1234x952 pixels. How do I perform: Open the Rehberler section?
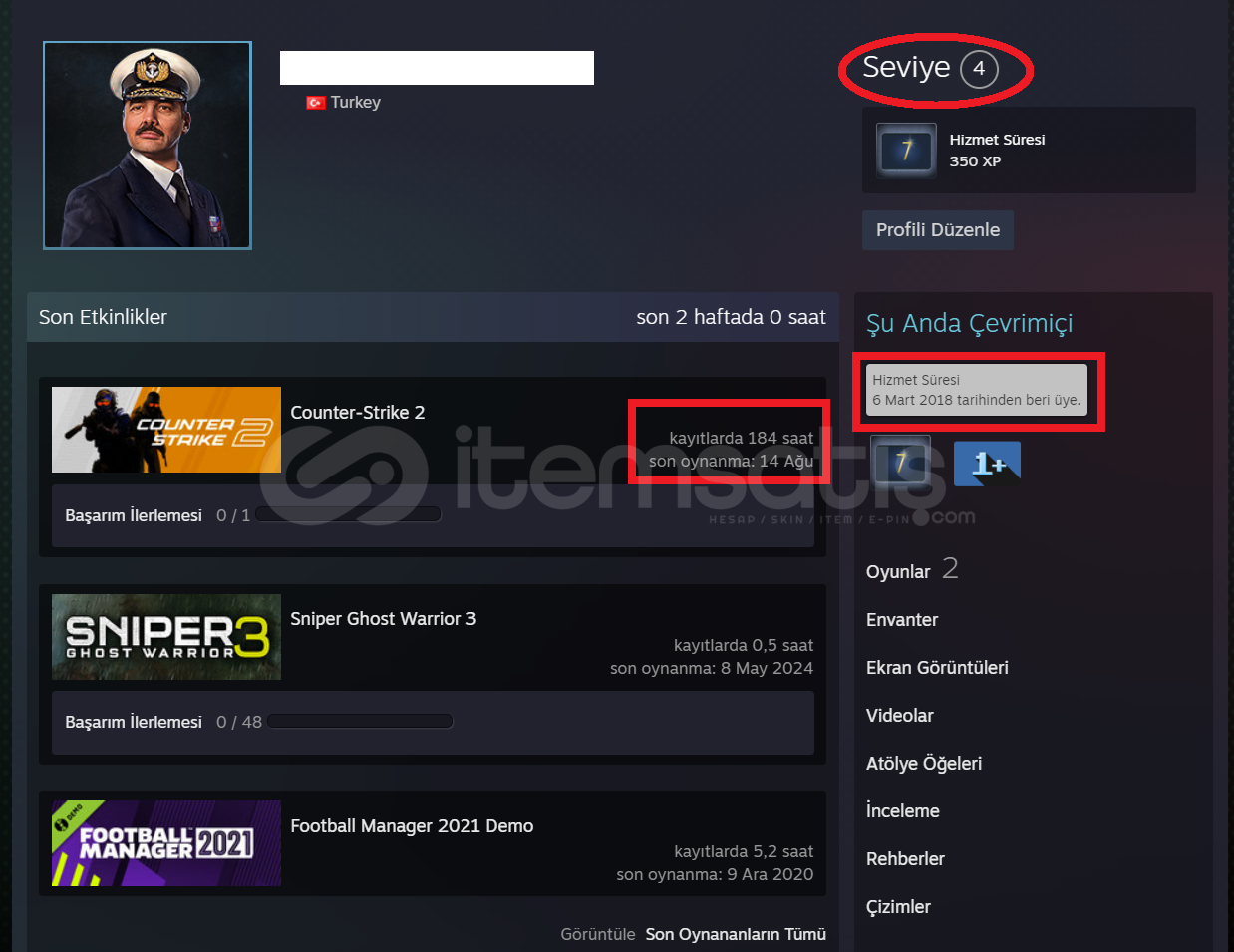click(x=905, y=859)
